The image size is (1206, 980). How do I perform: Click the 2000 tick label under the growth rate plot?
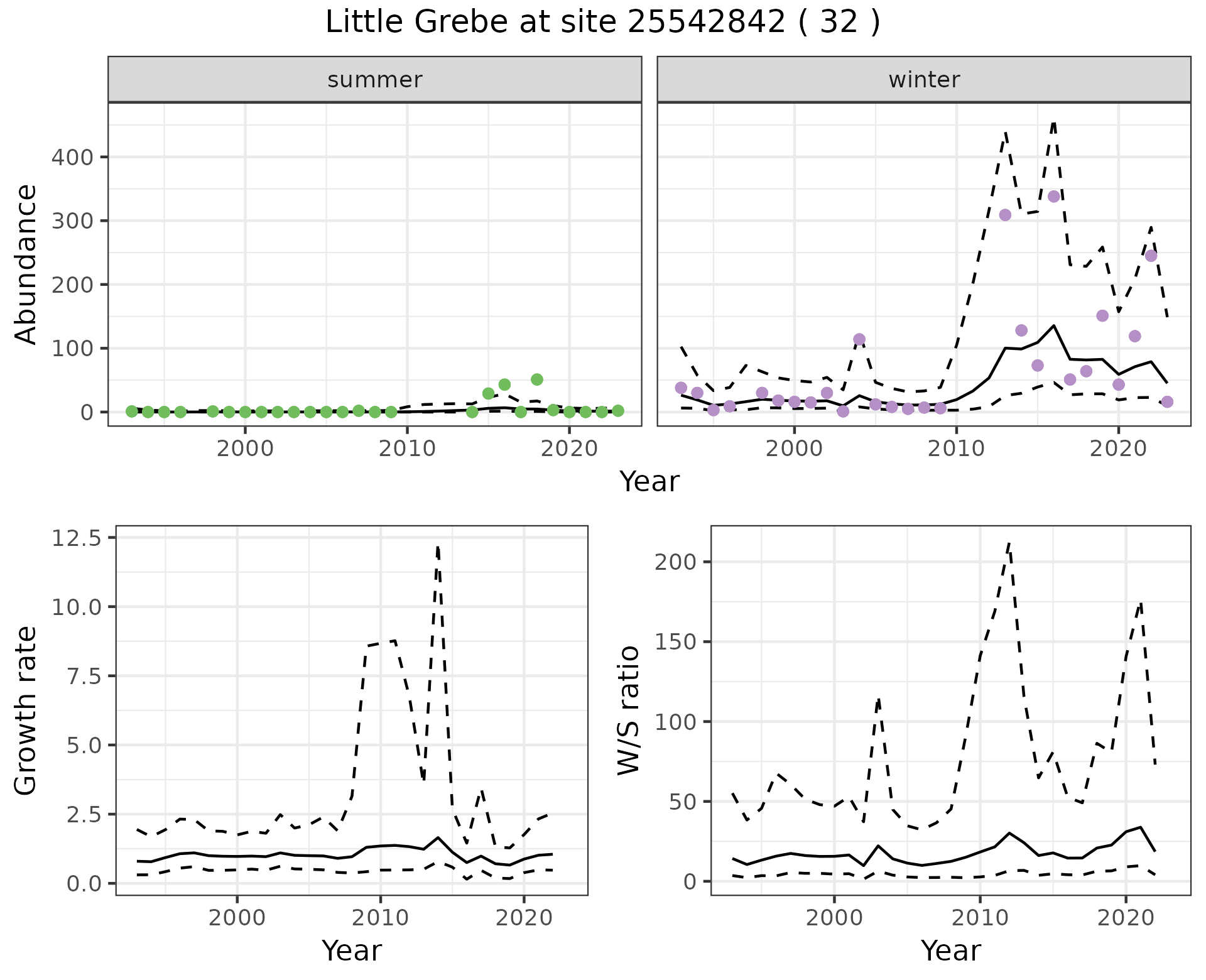pos(237,918)
